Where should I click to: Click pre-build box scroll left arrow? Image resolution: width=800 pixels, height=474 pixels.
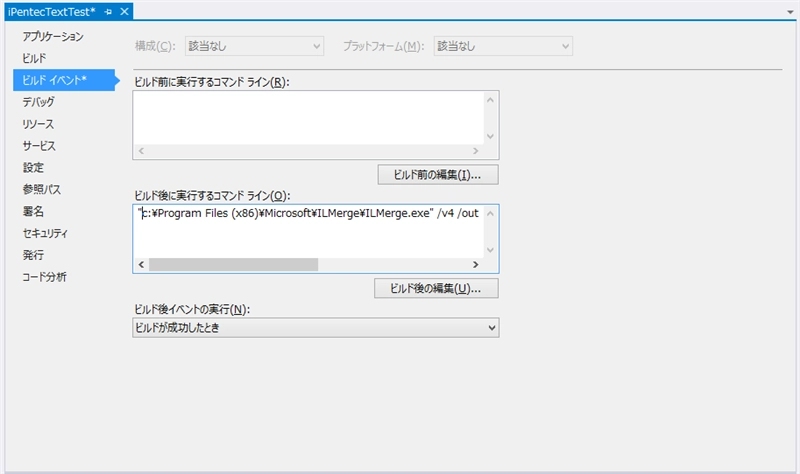tap(141, 151)
